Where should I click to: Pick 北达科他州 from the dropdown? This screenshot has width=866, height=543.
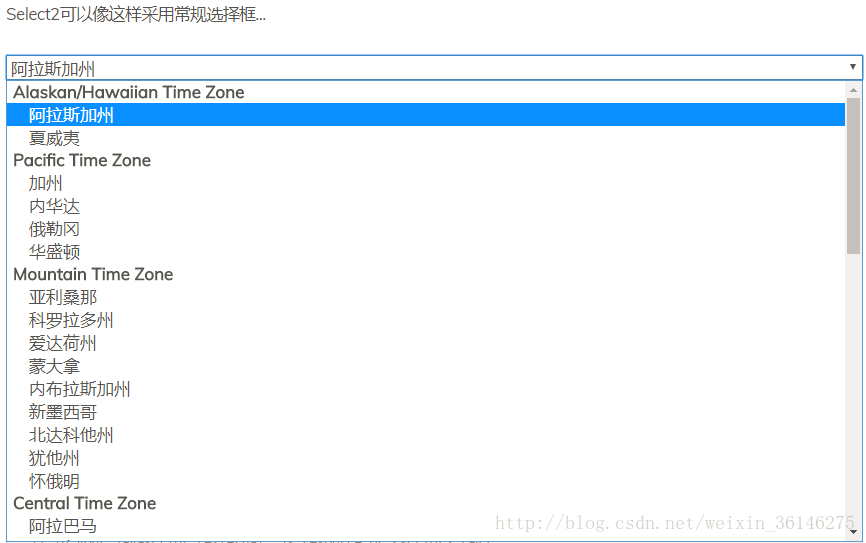71,435
